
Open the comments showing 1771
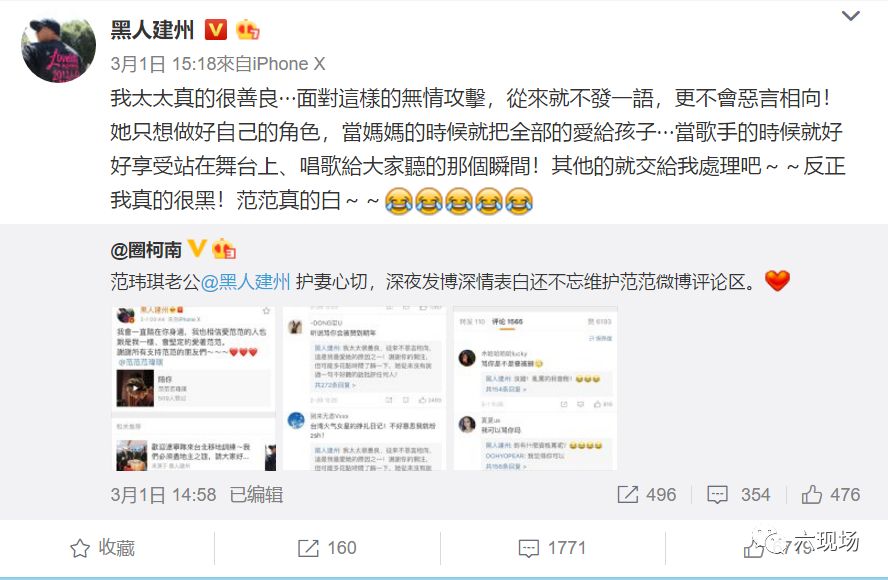tap(552, 548)
